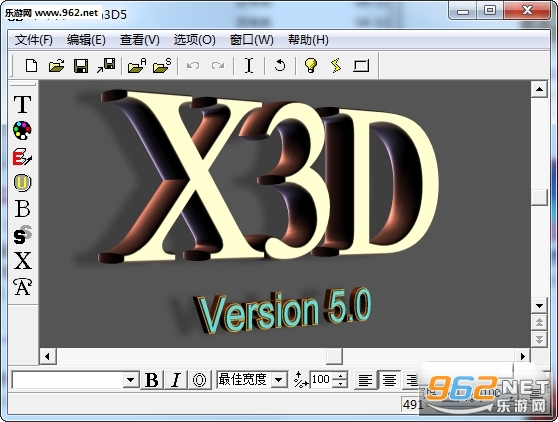This screenshot has height=422, width=558.
Task: Open the 编辑(E) menu
Action: (x=86, y=40)
